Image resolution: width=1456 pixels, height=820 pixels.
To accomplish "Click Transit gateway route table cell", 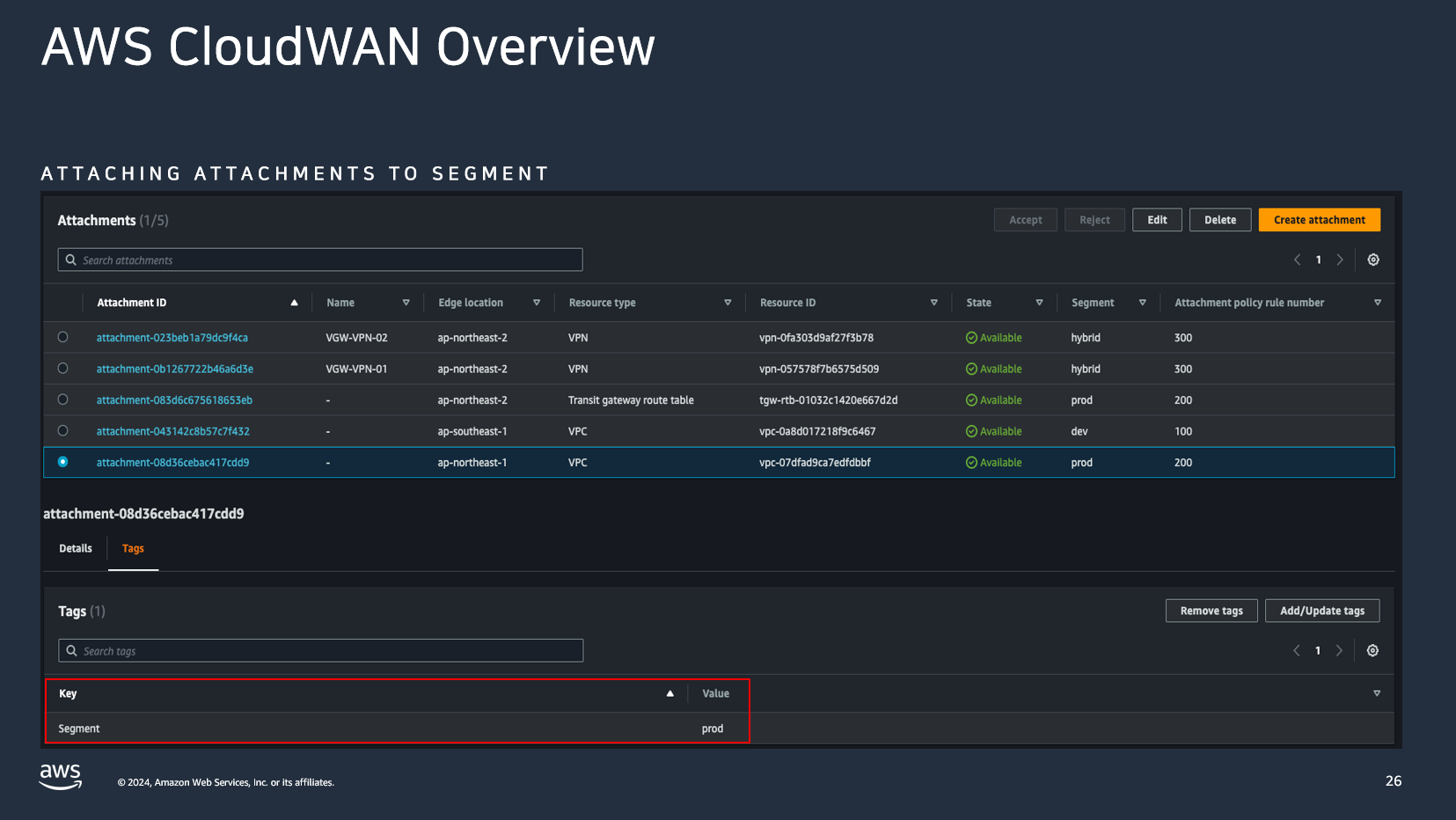I will (631, 400).
